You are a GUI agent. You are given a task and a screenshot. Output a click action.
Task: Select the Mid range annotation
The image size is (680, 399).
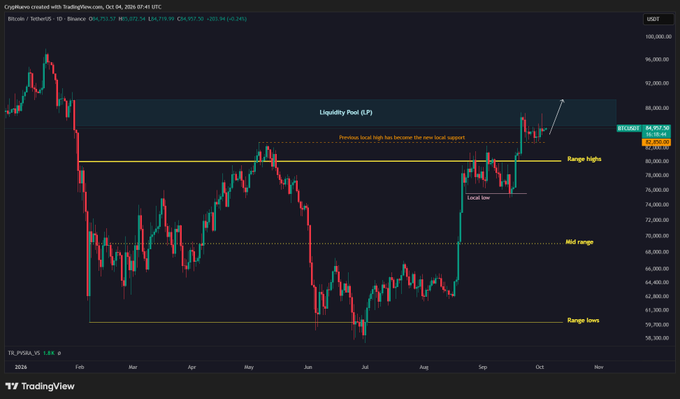pyautogui.click(x=579, y=242)
